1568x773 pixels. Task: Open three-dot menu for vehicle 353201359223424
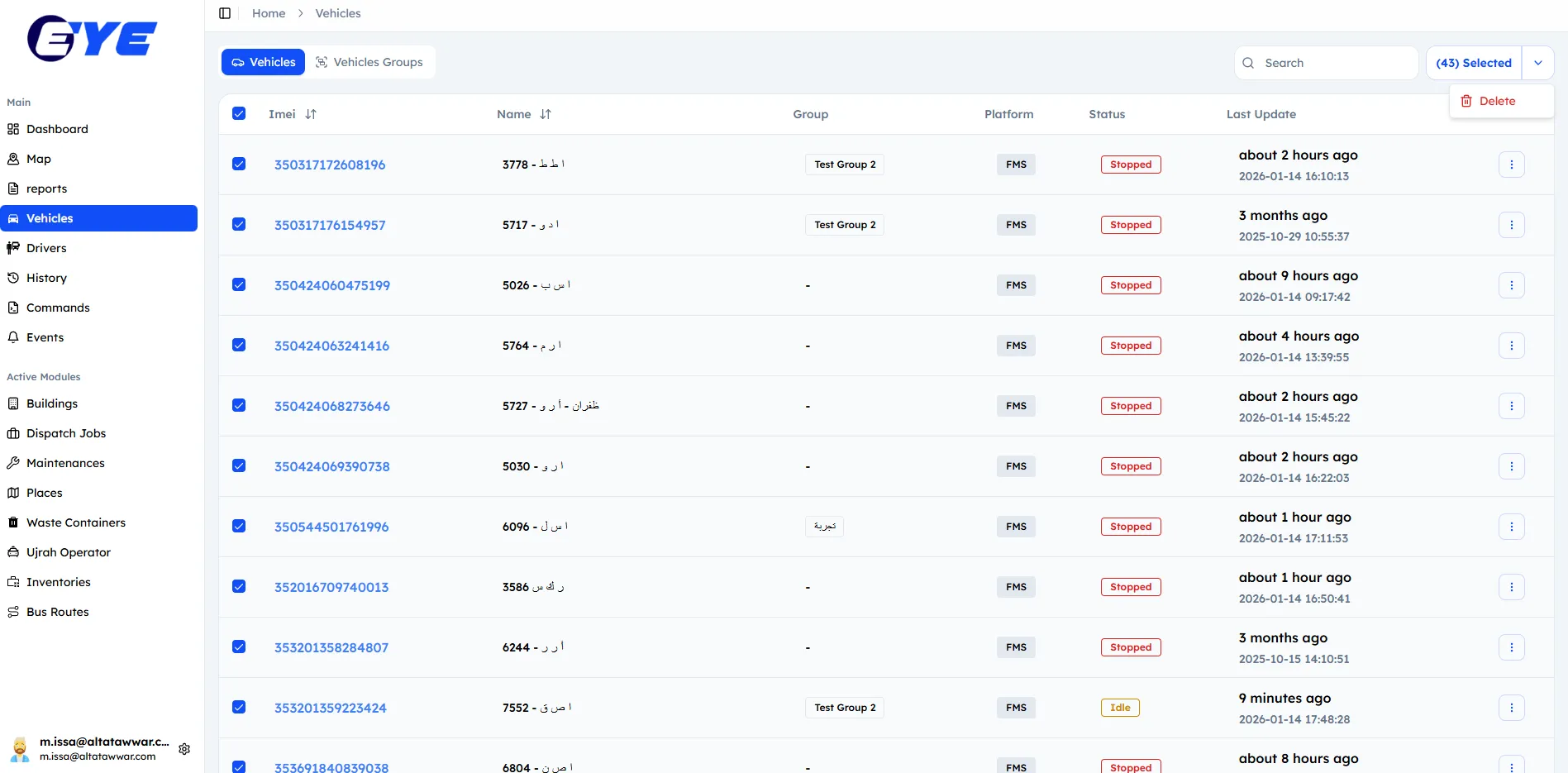[1511, 708]
